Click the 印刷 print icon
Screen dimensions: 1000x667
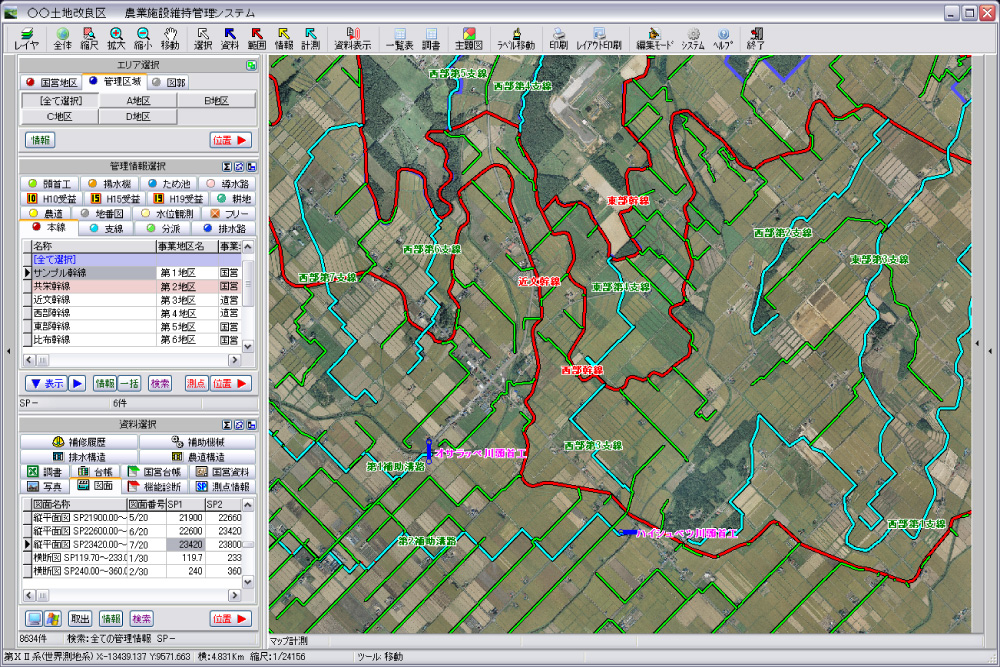pyautogui.click(x=559, y=39)
